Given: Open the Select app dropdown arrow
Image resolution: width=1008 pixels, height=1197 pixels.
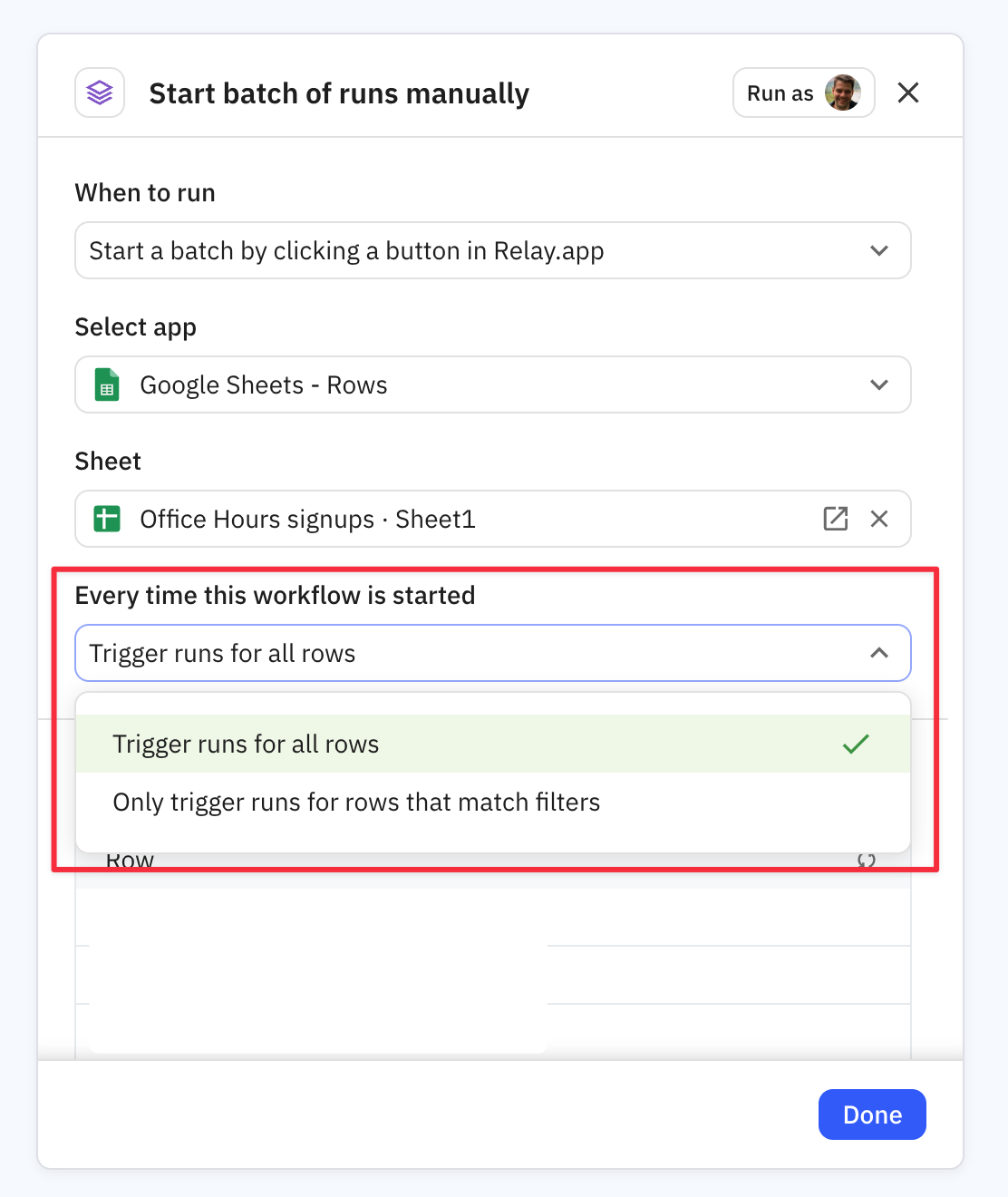Looking at the screenshot, I should coord(878,384).
